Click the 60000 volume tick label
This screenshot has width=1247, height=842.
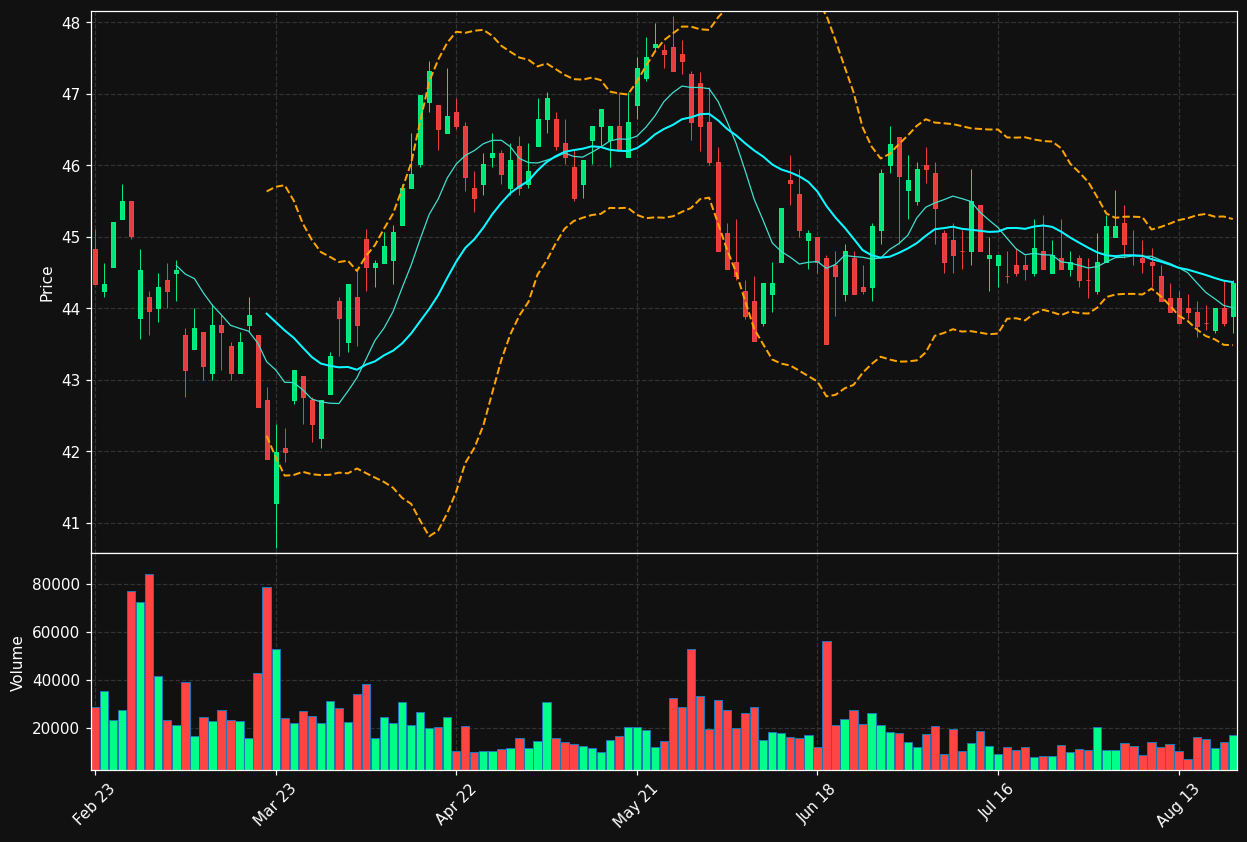pyautogui.click(x=59, y=633)
